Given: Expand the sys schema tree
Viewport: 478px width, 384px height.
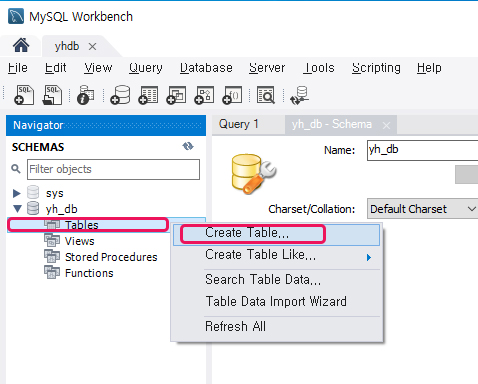Looking at the screenshot, I should pos(16,193).
